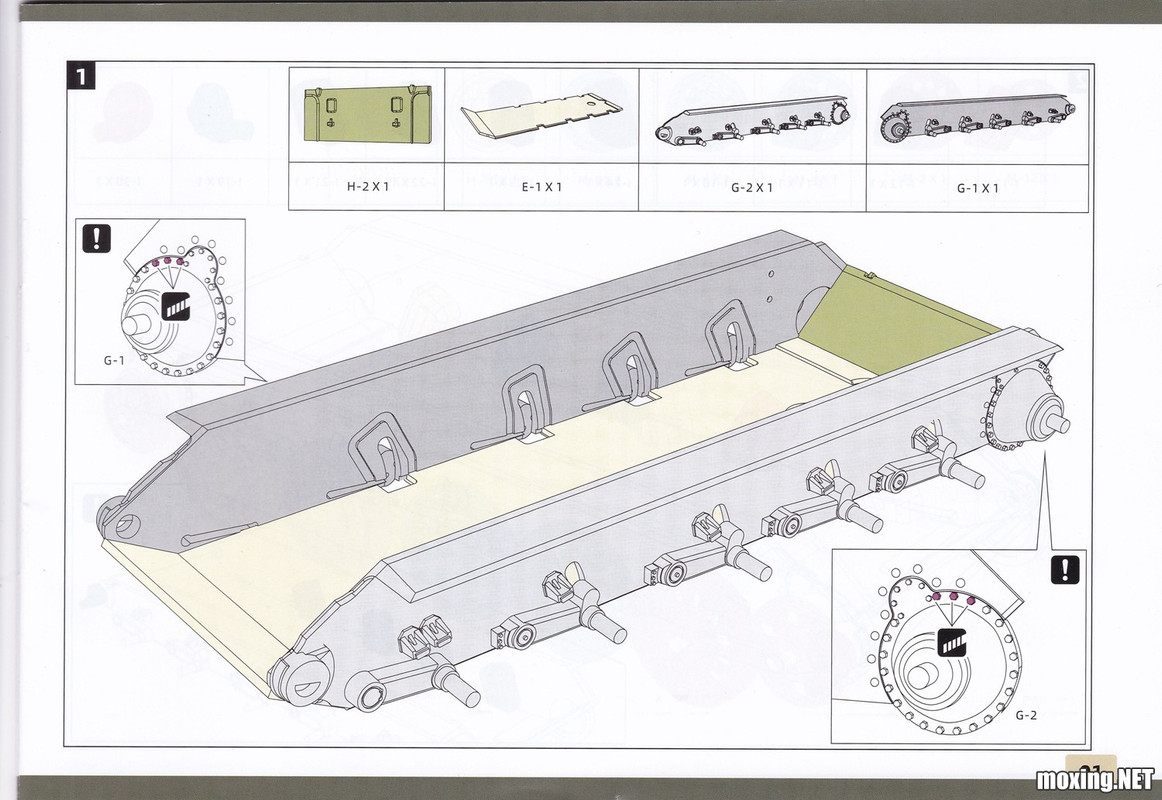Click the exclamation warning icon above G-1 detail
1162x800 pixels.
click(x=96, y=239)
